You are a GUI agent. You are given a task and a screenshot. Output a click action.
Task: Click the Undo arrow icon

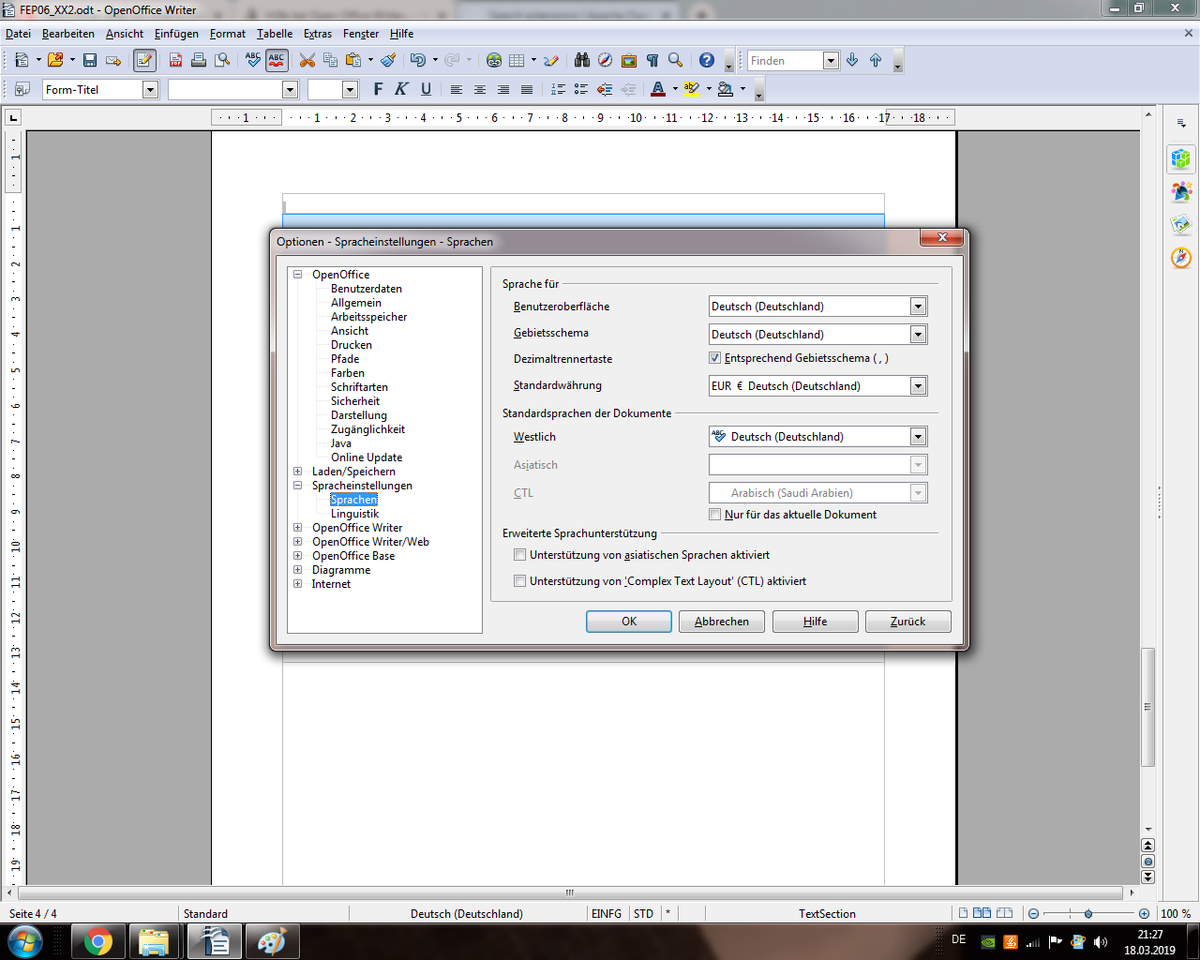(419, 60)
